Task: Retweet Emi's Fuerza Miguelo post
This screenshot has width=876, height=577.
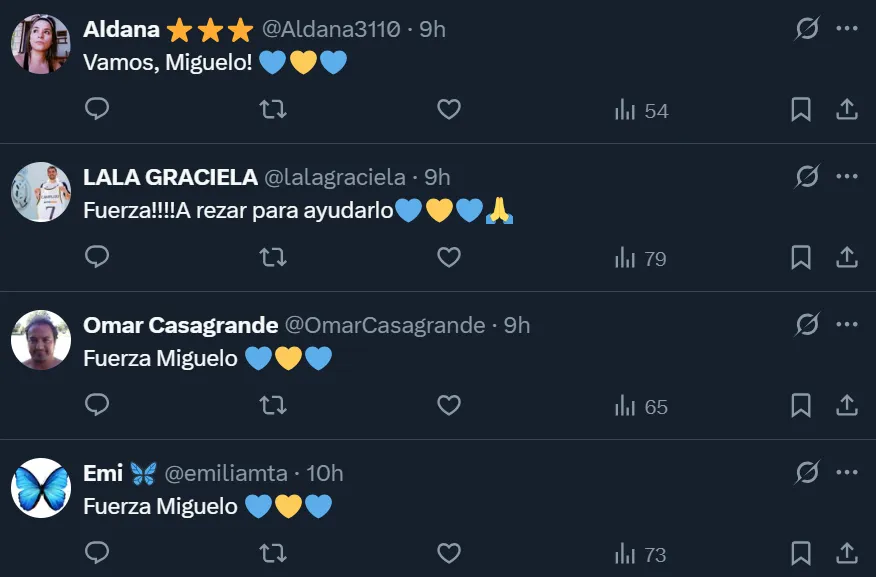Action: point(273,554)
